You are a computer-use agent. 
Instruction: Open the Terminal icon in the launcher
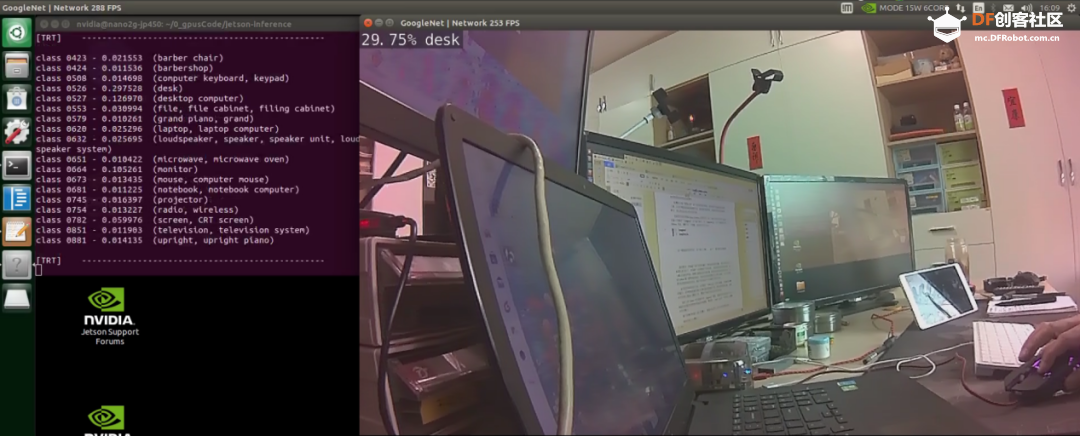coord(17,165)
